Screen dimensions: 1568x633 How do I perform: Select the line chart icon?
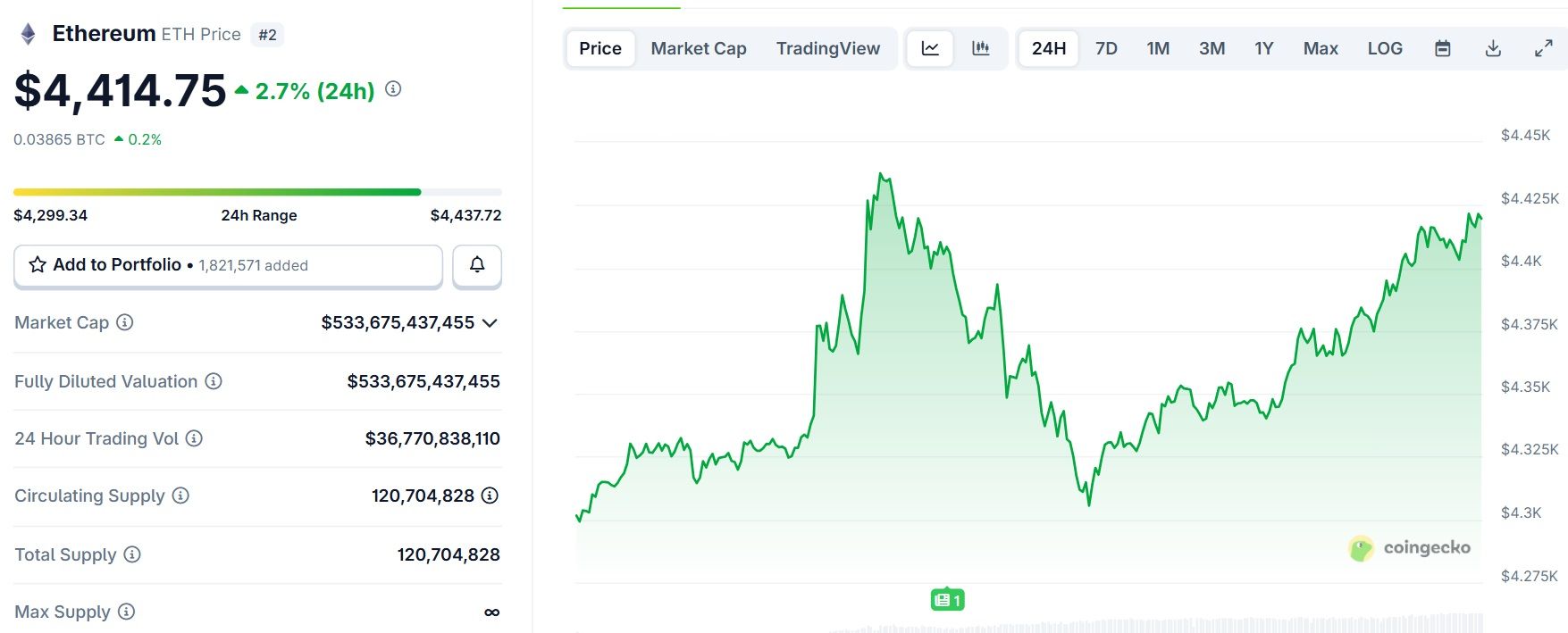(929, 49)
